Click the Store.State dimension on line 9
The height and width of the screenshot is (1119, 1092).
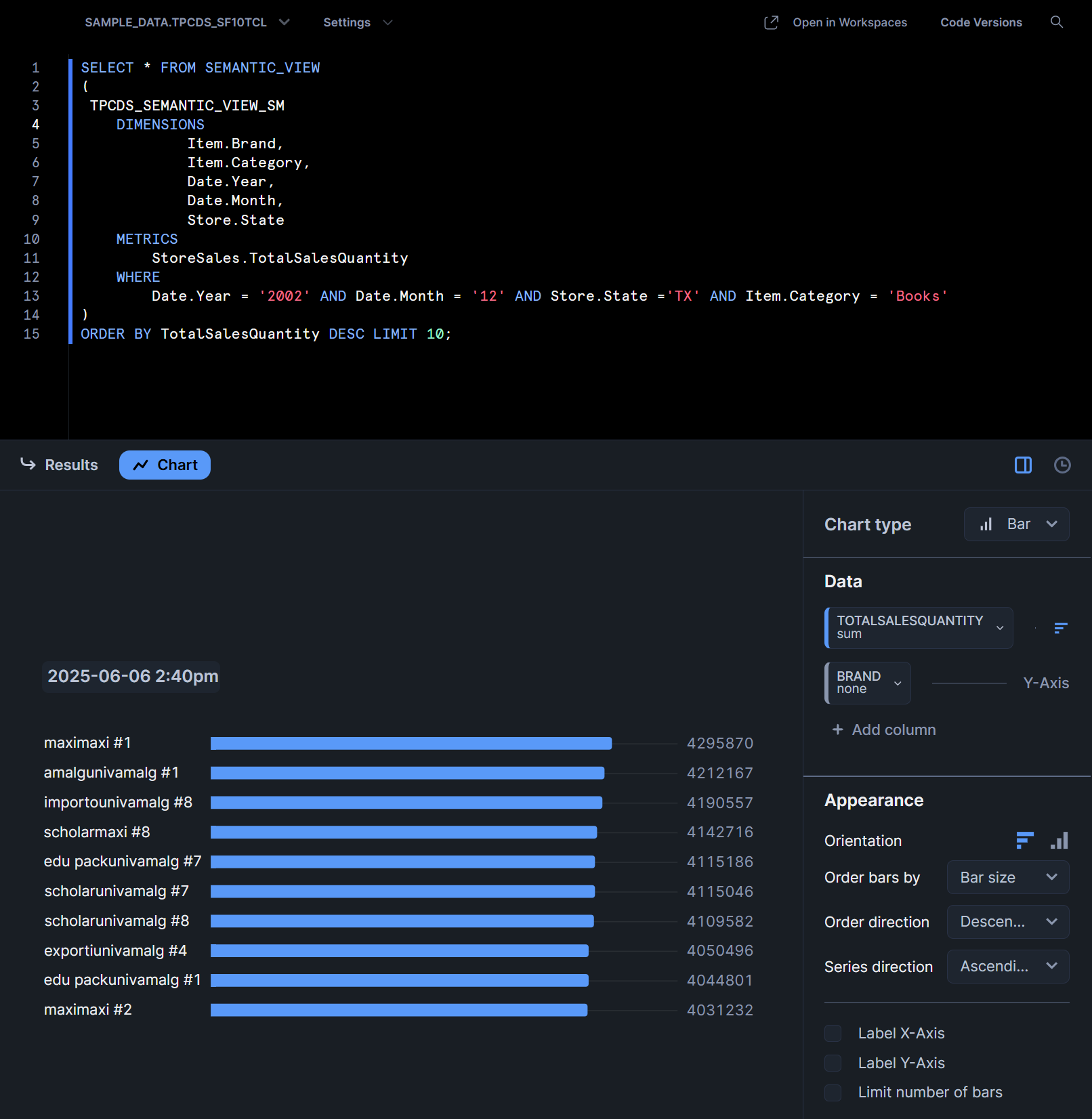(236, 220)
